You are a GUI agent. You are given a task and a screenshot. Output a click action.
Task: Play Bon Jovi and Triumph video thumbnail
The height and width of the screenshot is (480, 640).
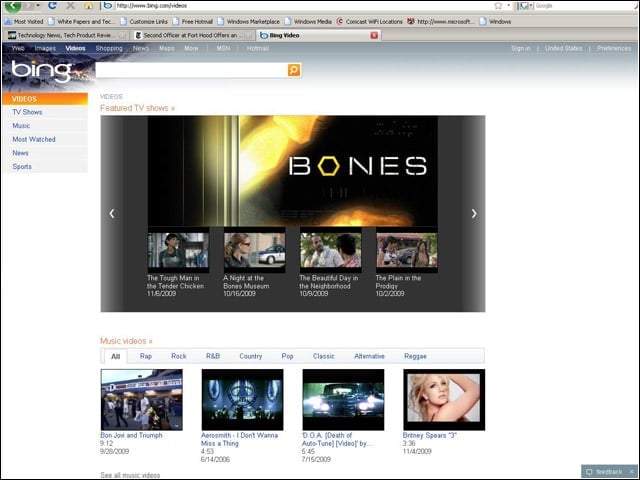pos(142,400)
